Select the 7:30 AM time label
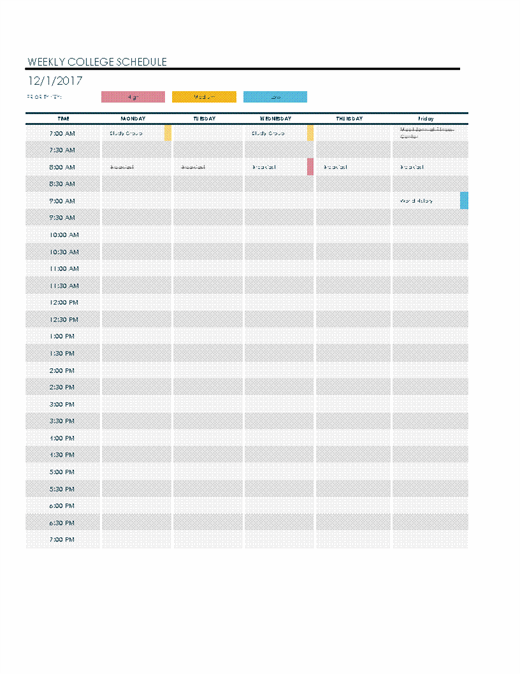Image resolution: width=520 pixels, height=675 pixels. point(62,150)
